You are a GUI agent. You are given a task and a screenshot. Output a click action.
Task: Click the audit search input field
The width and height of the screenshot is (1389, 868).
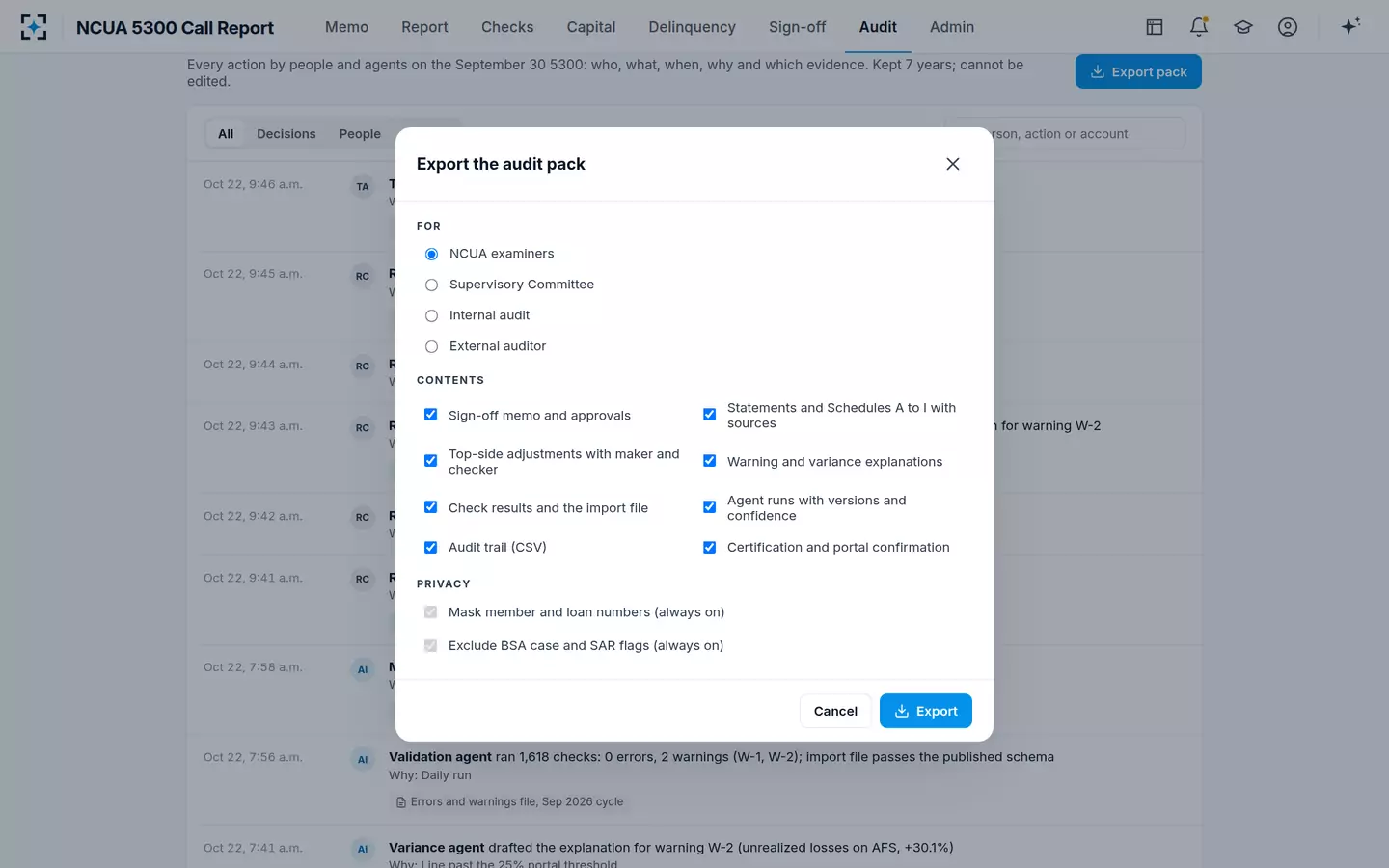point(1065,133)
